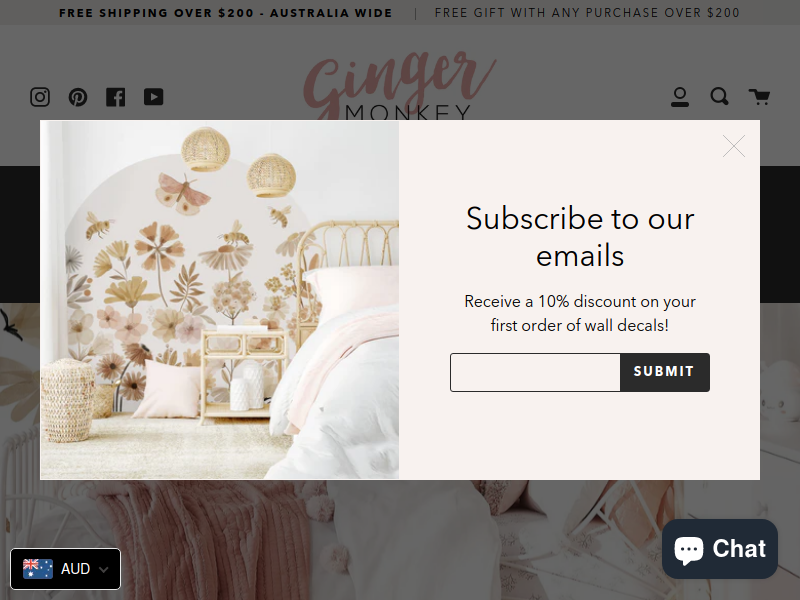Close the subscribe popup with X
The height and width of the screenshot is (600, 800).
[x=734, y=146]
